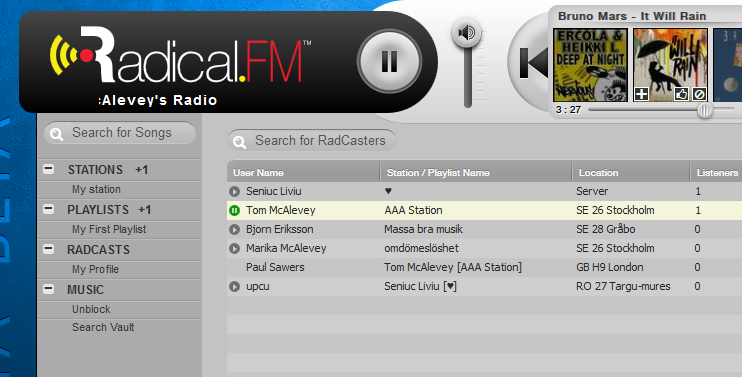Click the Search for Songs field

click(x=120, y=133)
